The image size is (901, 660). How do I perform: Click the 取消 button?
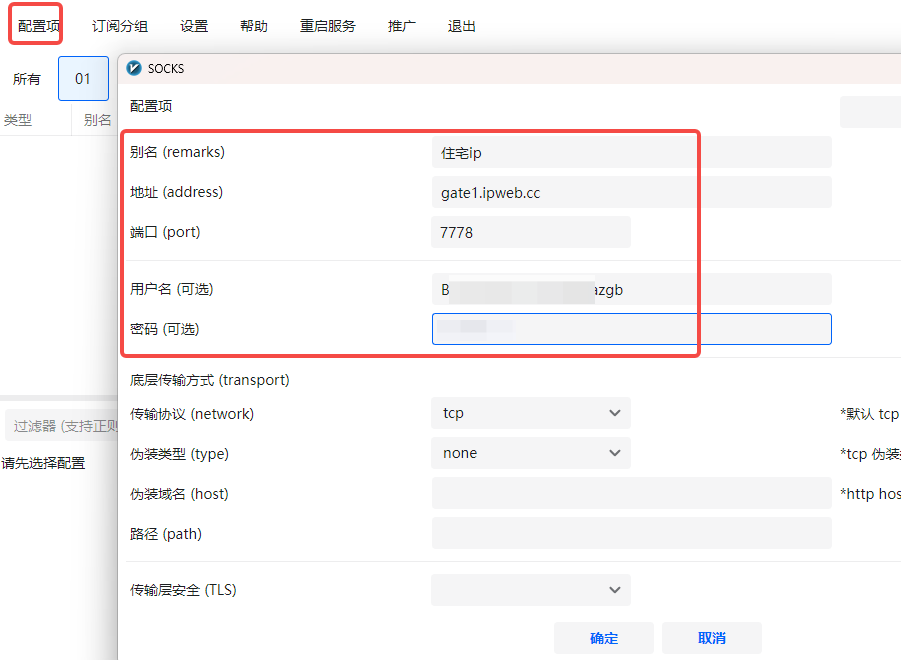pos(712,638)
